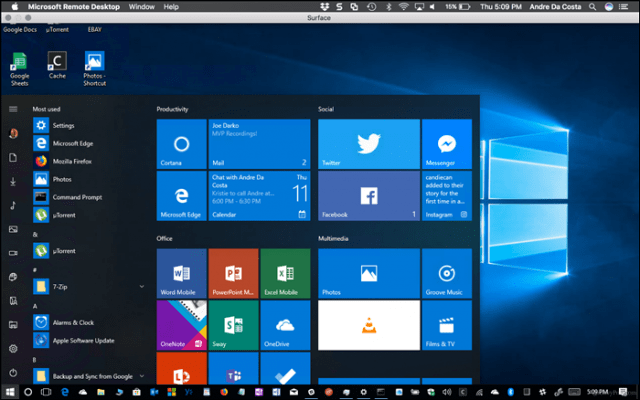Open File Explorer on Windows taskbar

tap(100, 392)
